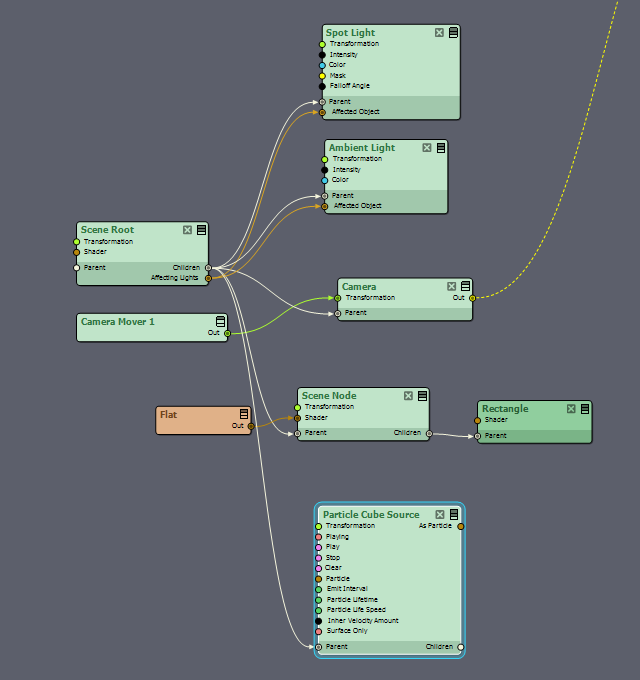Viewport: 640px width, 680px height.
Task: Close the Spot Light node with its X icon
Action: click(439, 33)
